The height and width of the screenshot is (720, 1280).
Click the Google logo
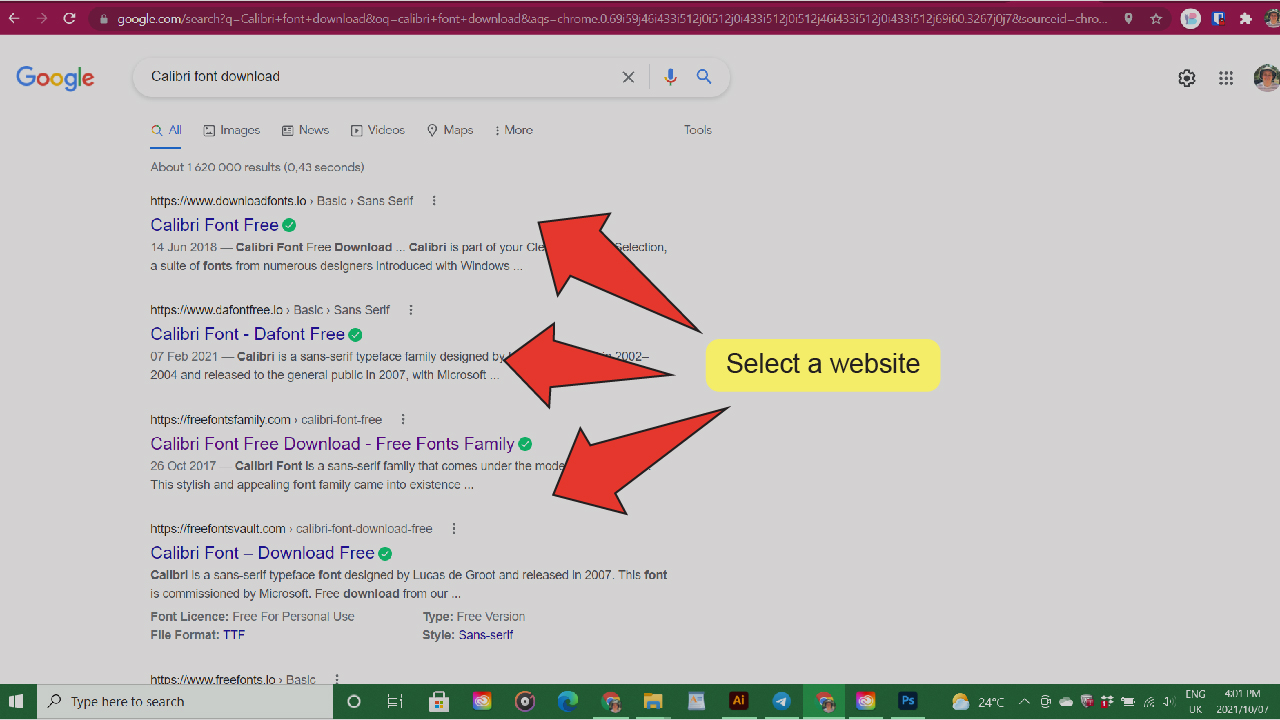(55, 78)
